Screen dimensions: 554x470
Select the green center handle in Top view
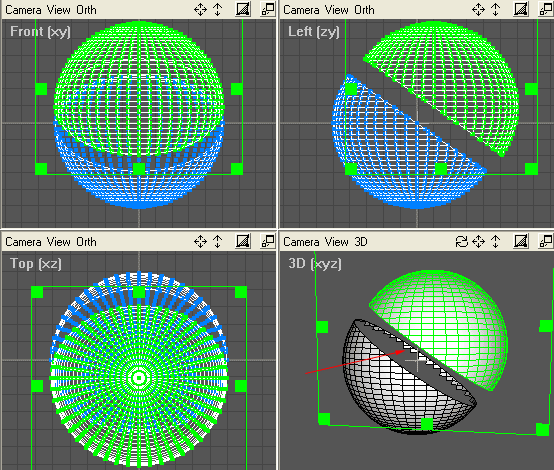pos(139,378)
